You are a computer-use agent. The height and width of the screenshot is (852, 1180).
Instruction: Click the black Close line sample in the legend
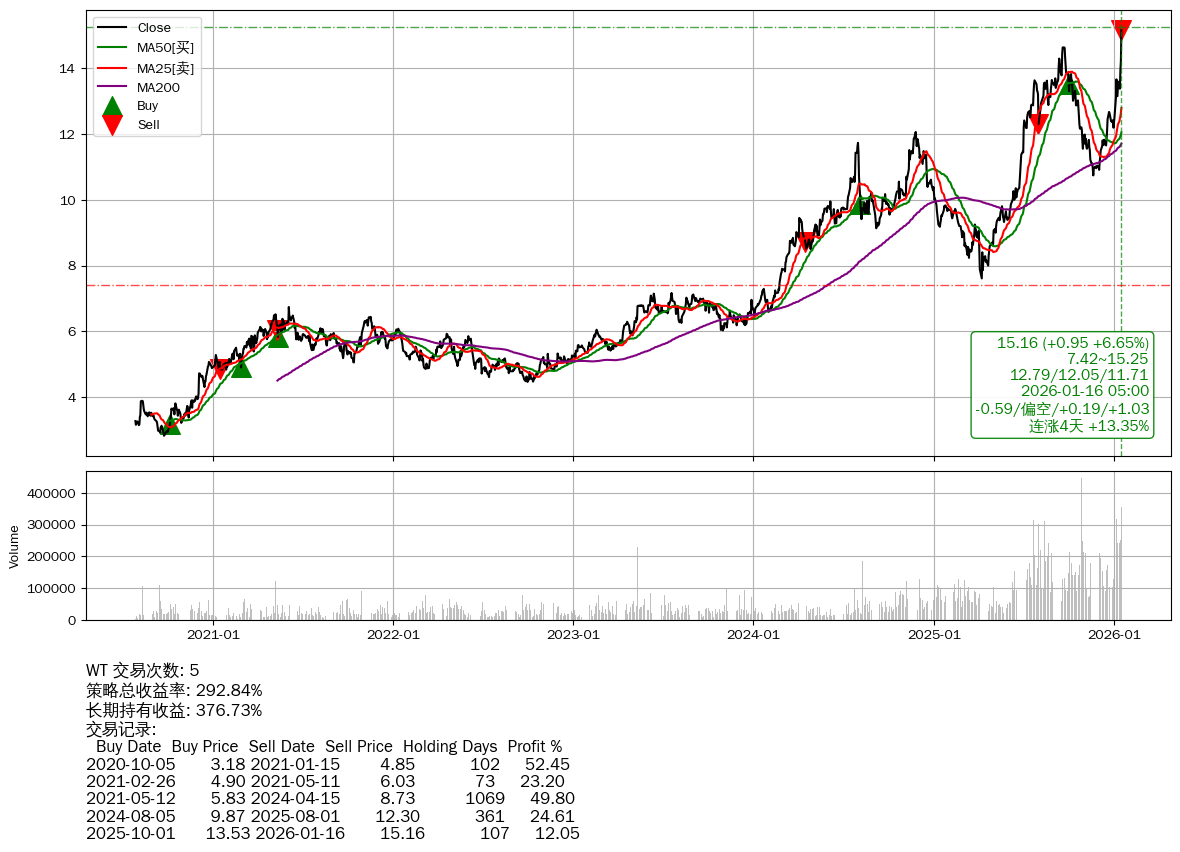[112, 28]
